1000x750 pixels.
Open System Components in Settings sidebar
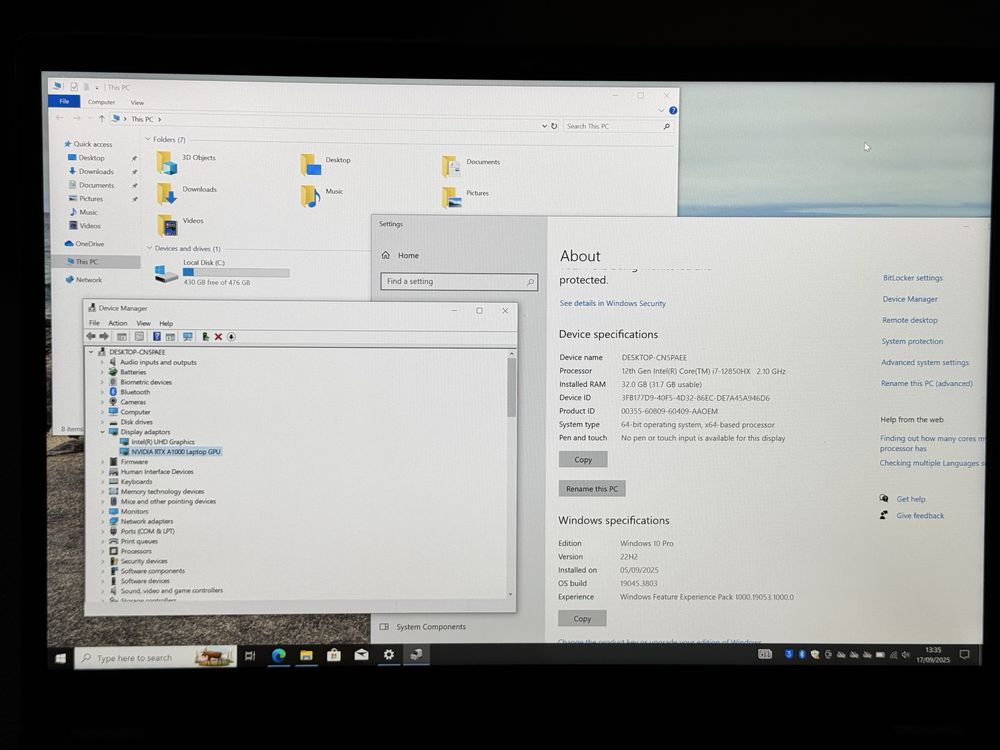[423, 627]
